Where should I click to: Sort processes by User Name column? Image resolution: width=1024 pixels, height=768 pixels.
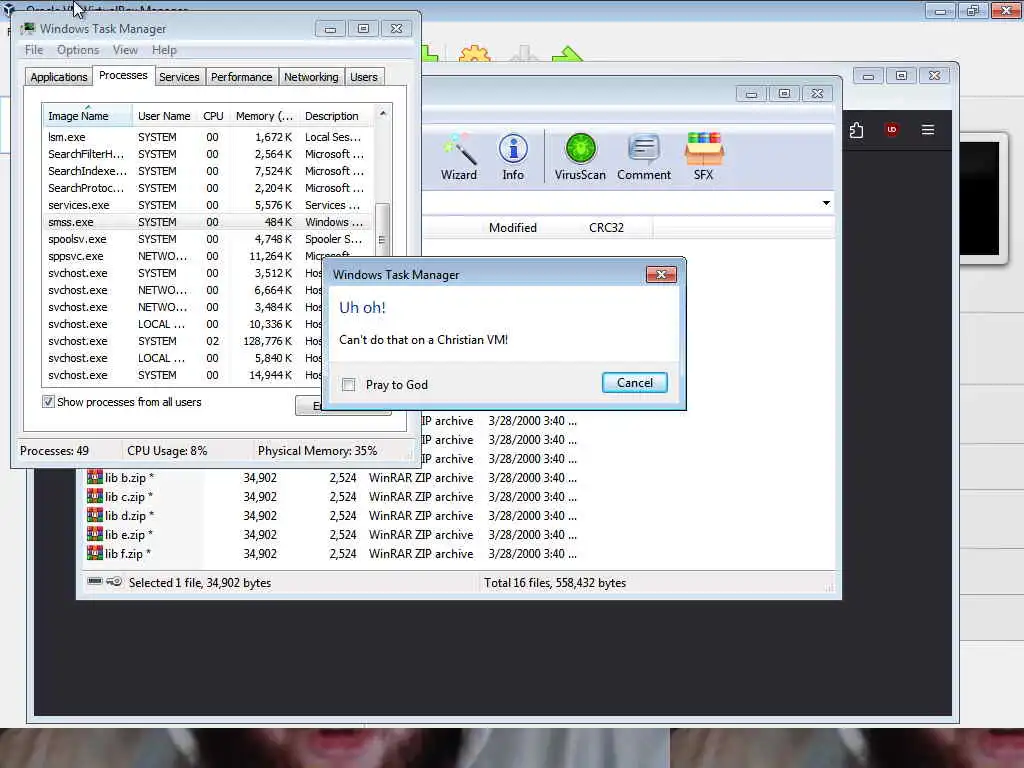pyautogui.click(x=164, y=116)
